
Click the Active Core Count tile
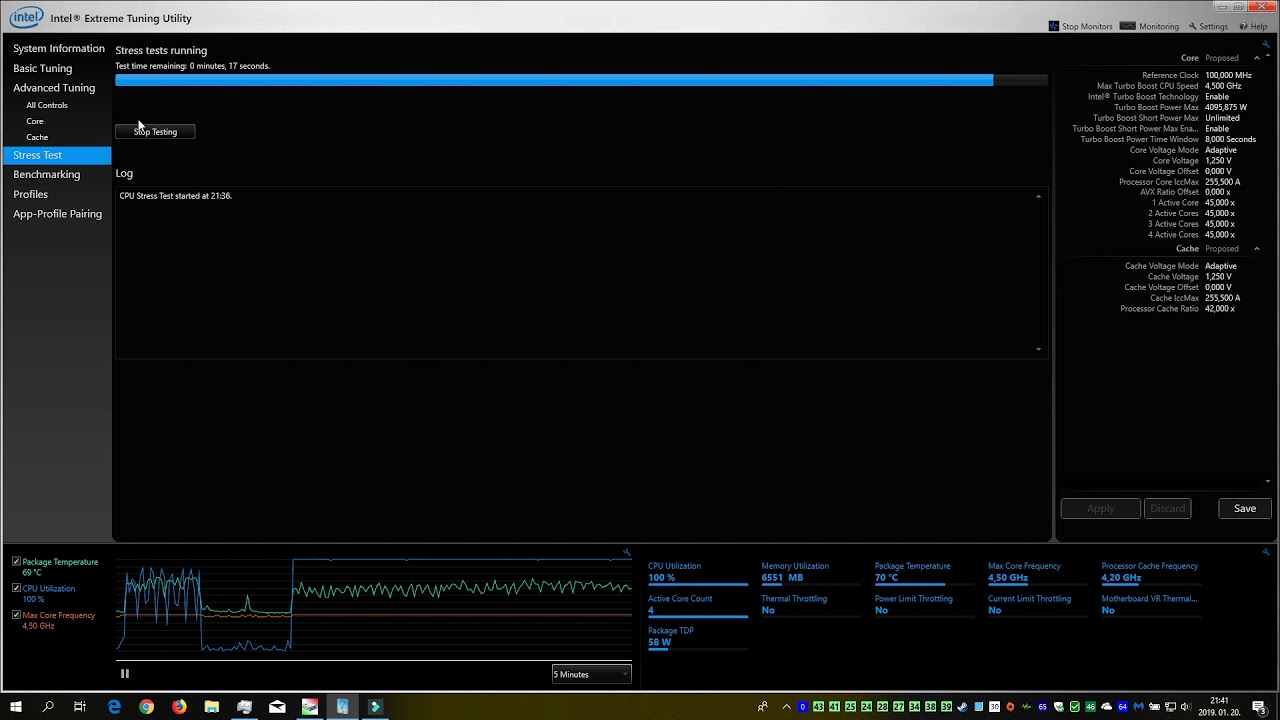697,605
